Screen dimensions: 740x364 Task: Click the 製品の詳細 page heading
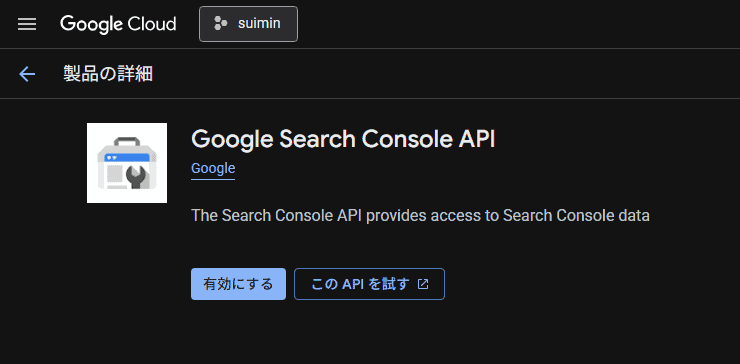point(108,74)
